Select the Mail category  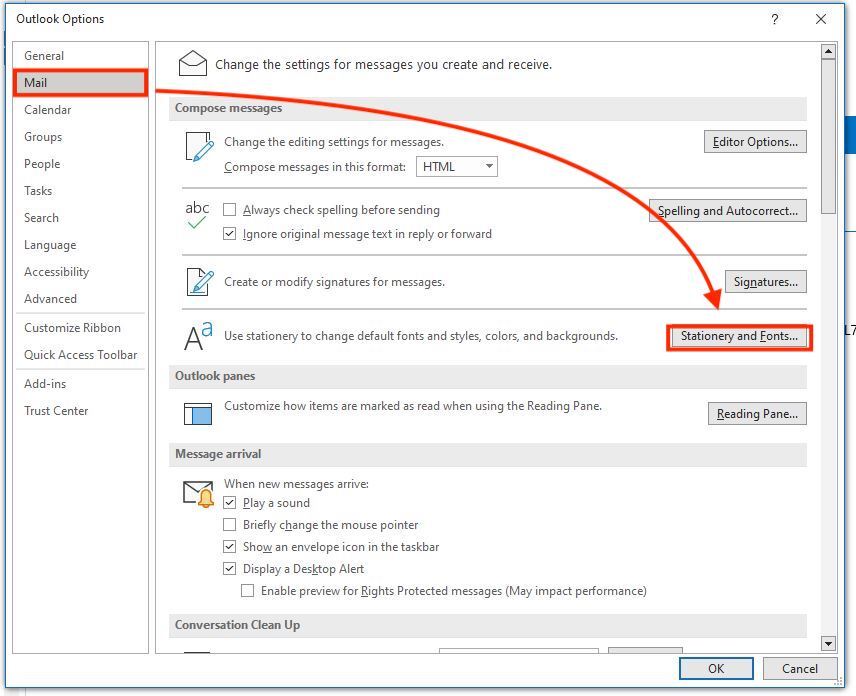pyautogui.click(x=80, y=83)
